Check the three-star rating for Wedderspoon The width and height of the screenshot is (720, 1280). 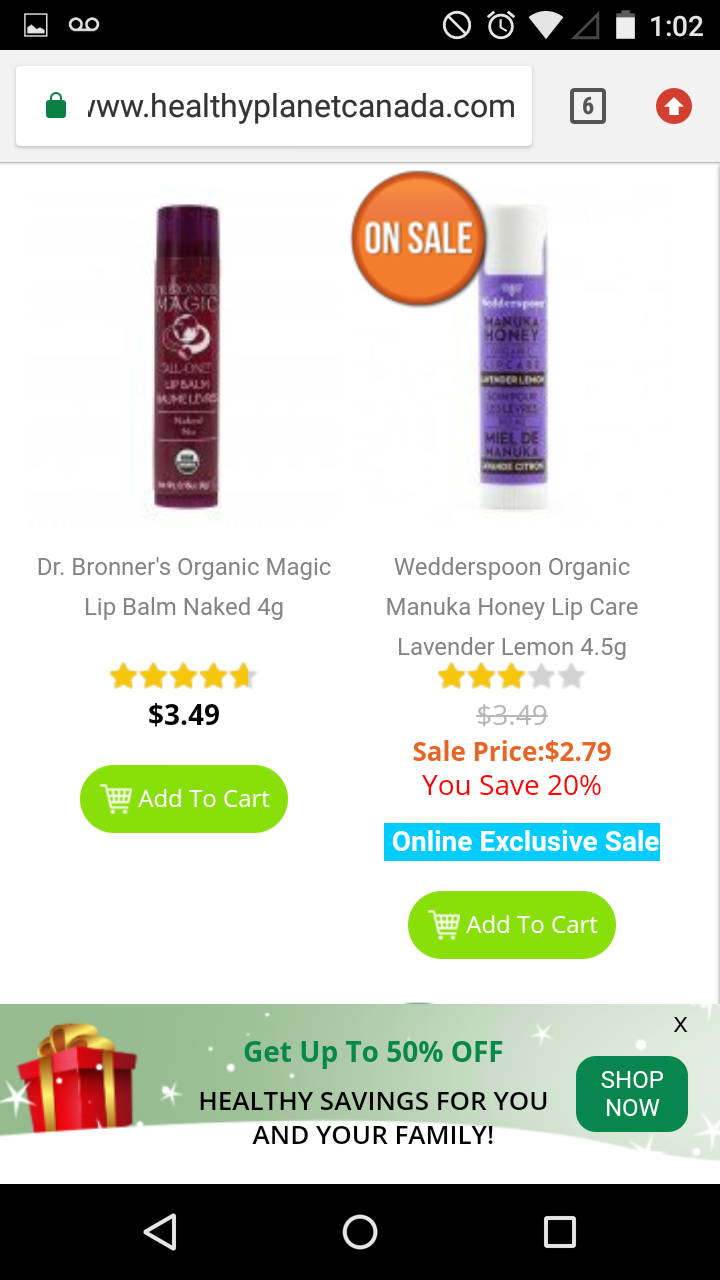tap(512, 677)
